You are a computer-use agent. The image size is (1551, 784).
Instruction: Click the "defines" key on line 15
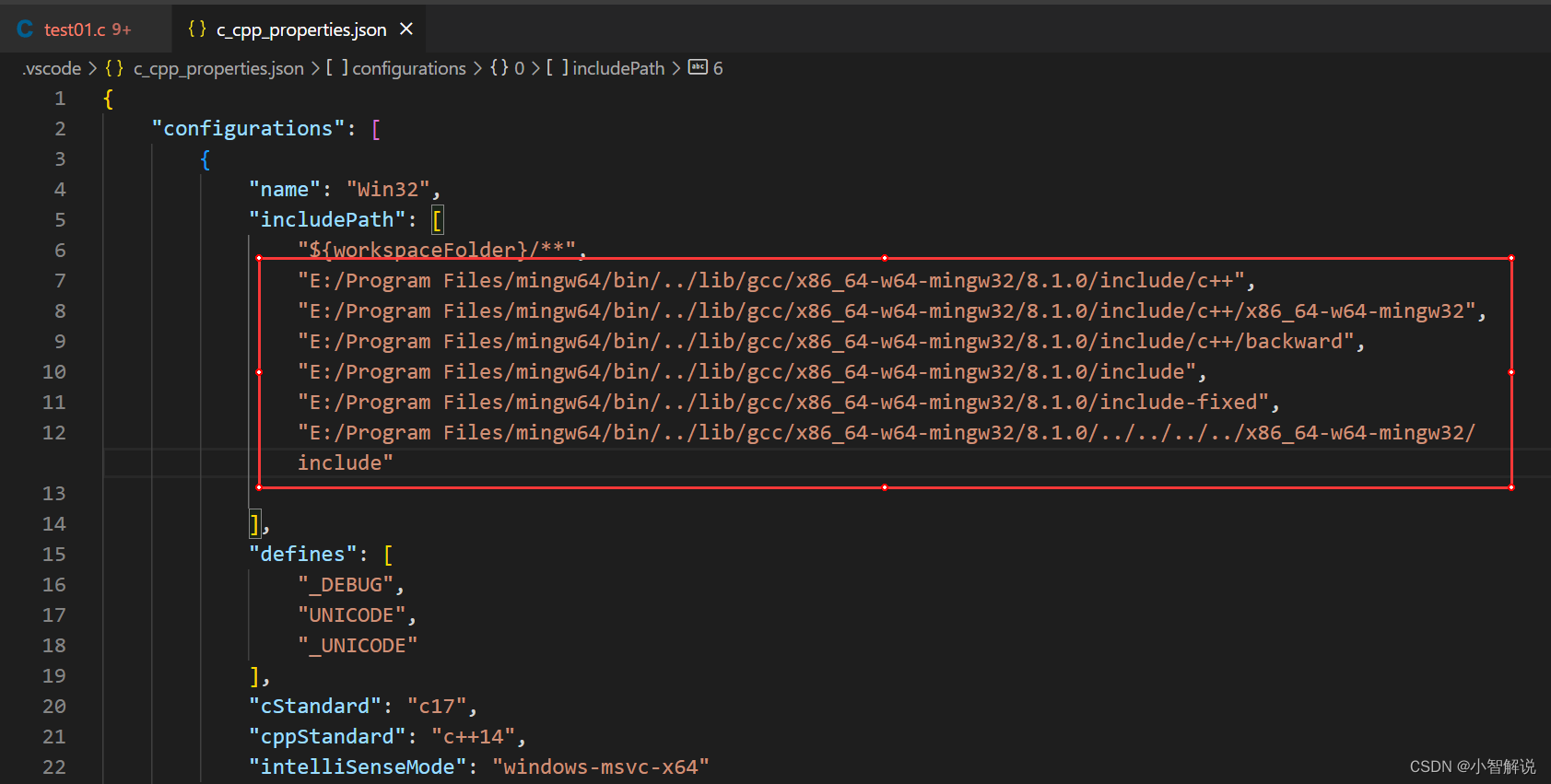[302, 555]
